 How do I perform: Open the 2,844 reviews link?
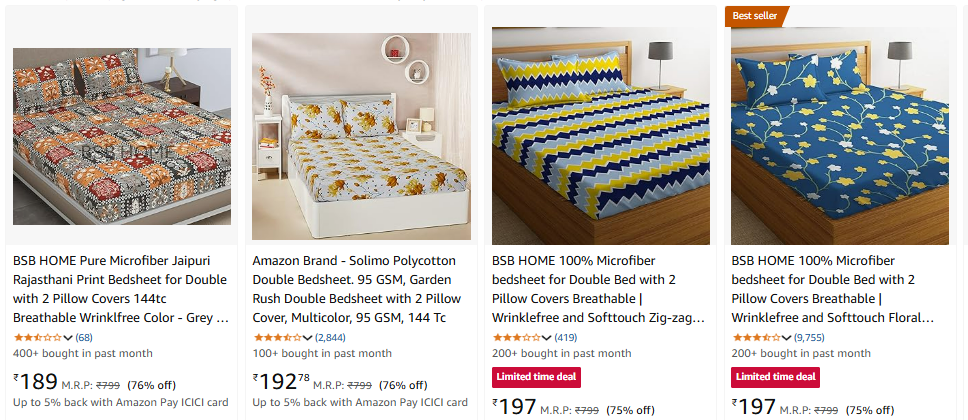click(x=330, y=337)
